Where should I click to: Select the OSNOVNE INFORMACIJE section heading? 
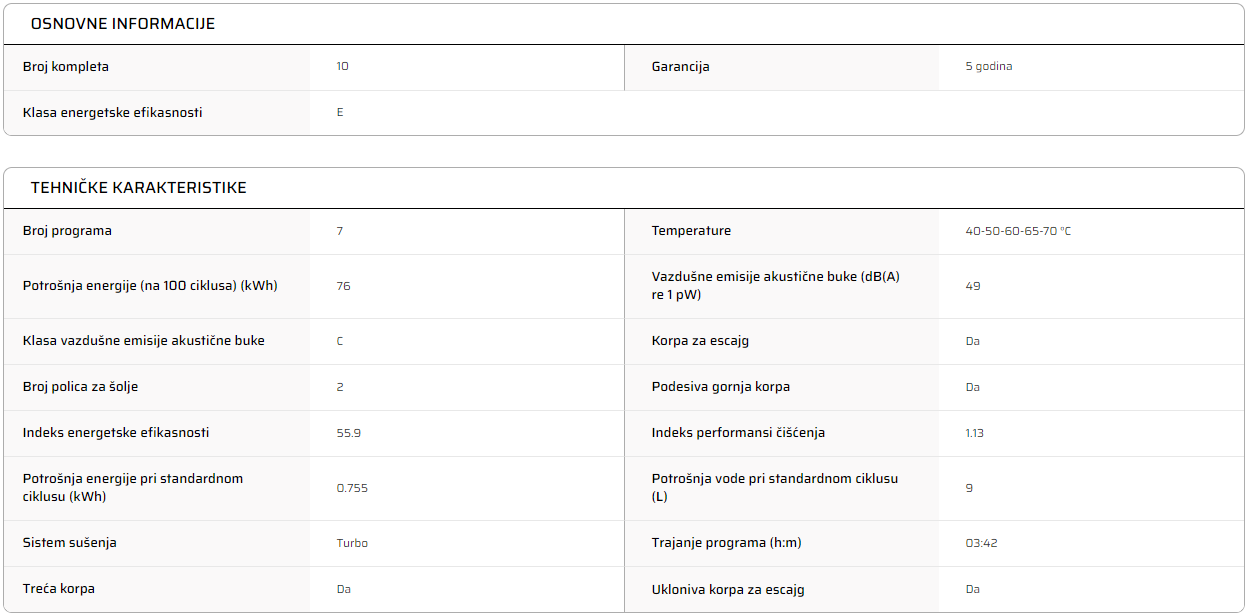tap(123, 24)
